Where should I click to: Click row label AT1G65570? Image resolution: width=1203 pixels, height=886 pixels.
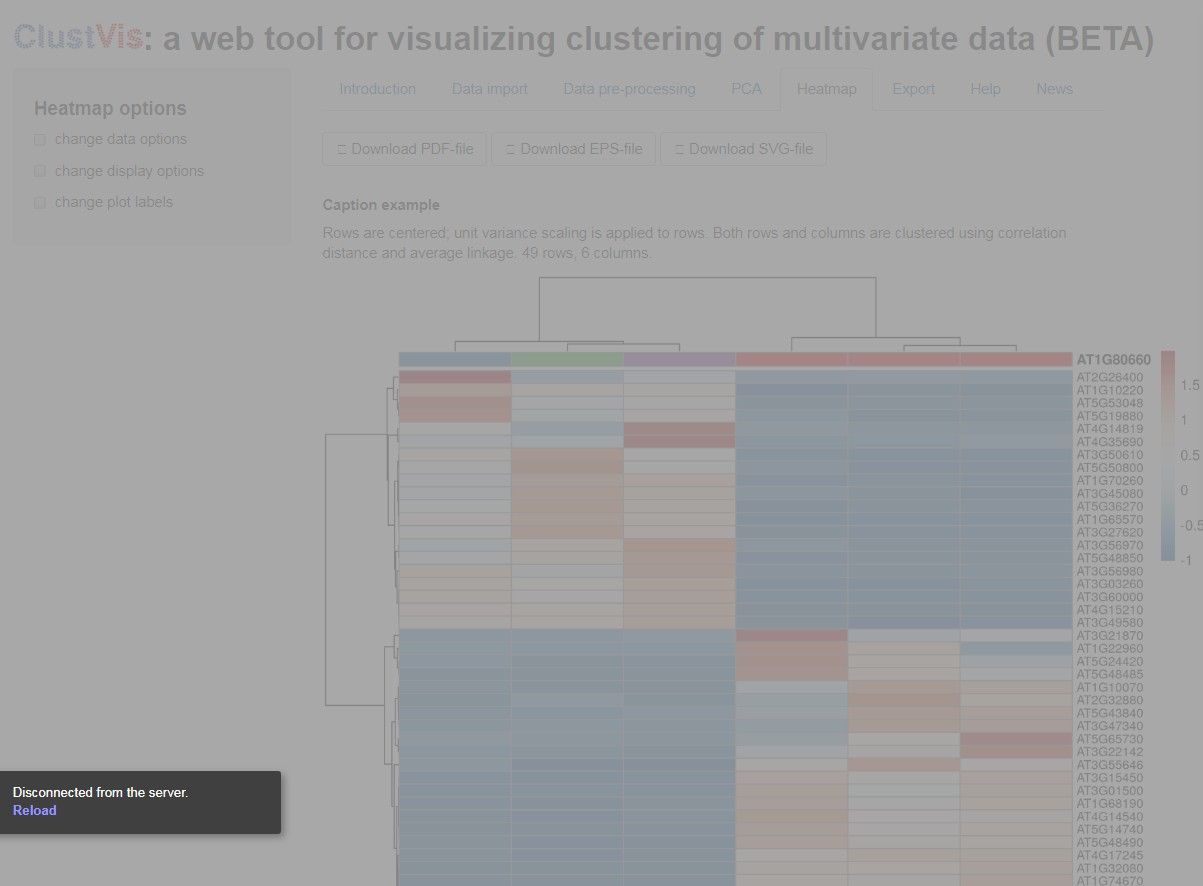(1109, 520)
